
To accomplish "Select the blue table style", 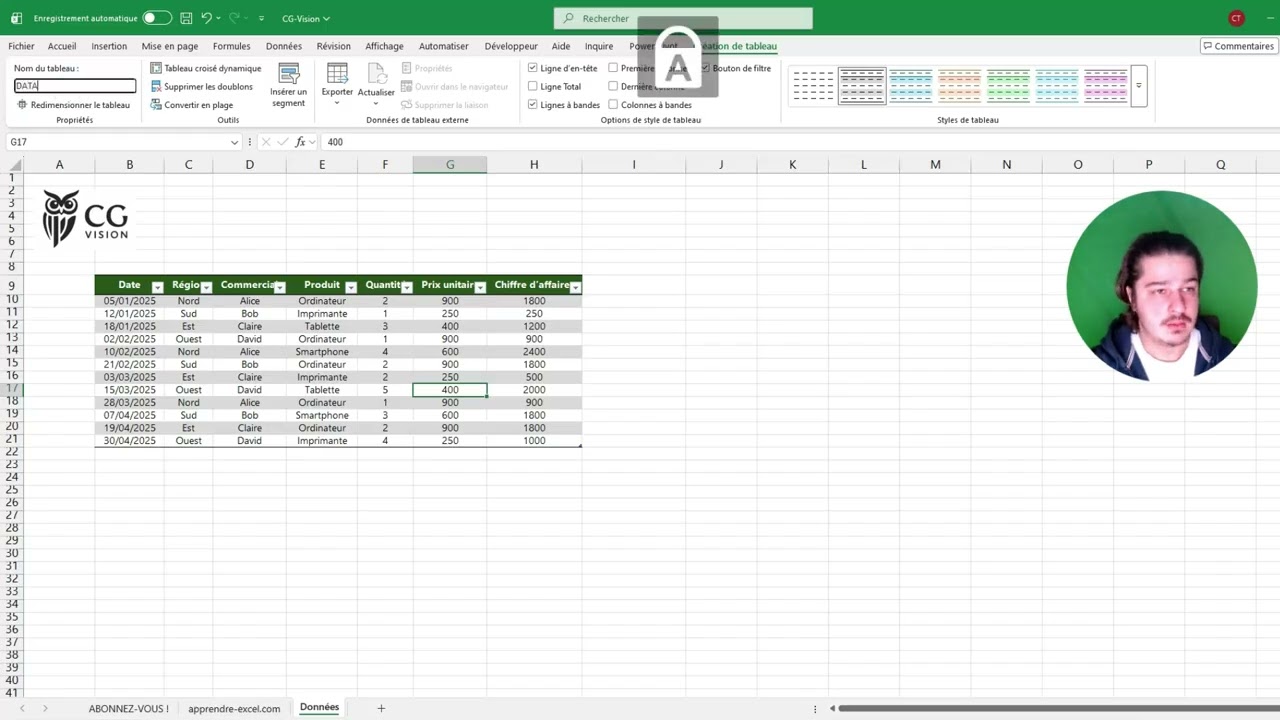I will pyautogui.click(x=911, y=86).
